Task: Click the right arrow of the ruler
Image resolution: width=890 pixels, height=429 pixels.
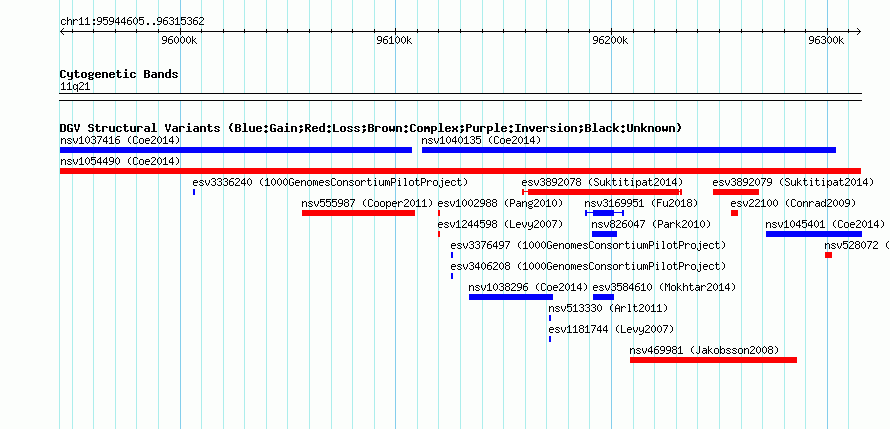Action: tap(858, 31)
